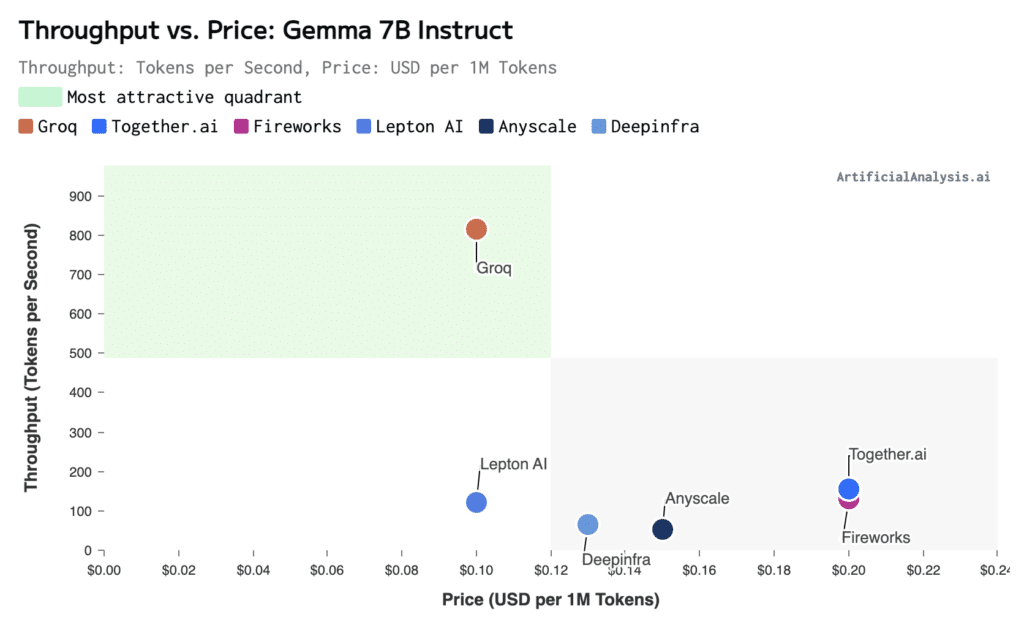Click the Lepton AI legend swatch
The image size is (1024, 625).
pos(364,127)
